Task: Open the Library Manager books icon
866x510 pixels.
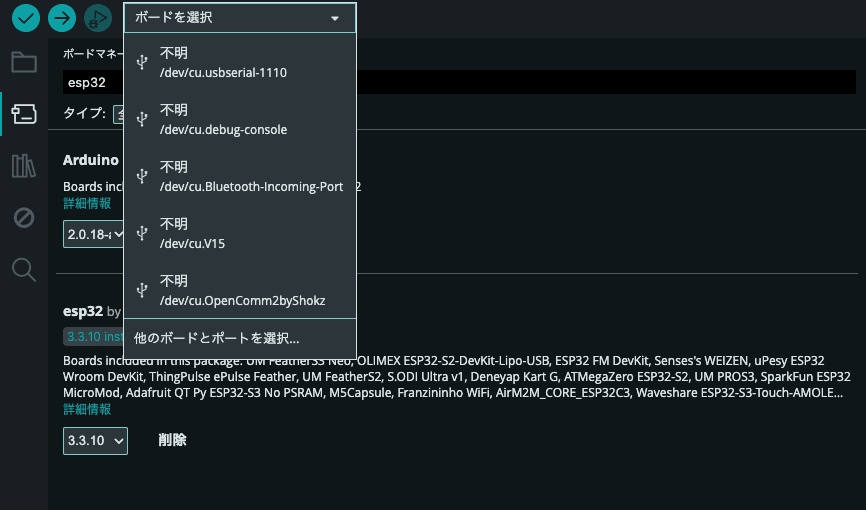Action: click(x=24, y=166)
